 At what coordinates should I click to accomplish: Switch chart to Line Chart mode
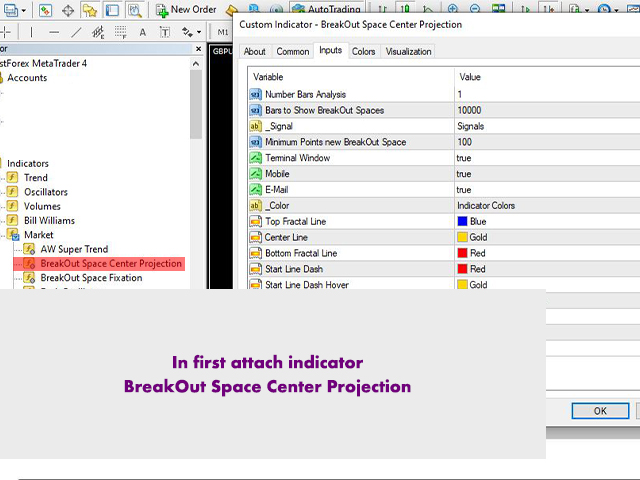(427, 9)
